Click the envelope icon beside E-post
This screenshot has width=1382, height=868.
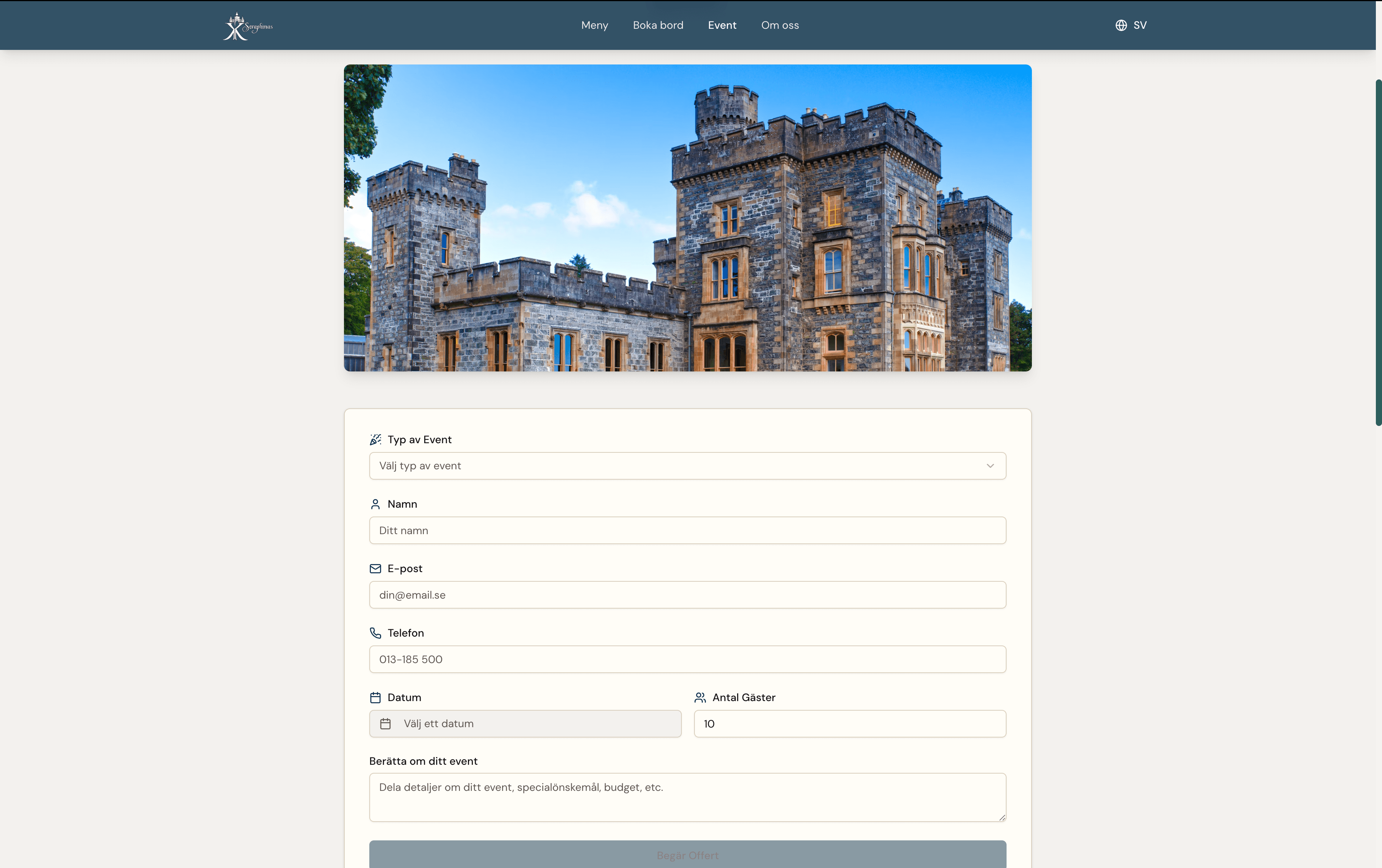click(x=375, y=569)
